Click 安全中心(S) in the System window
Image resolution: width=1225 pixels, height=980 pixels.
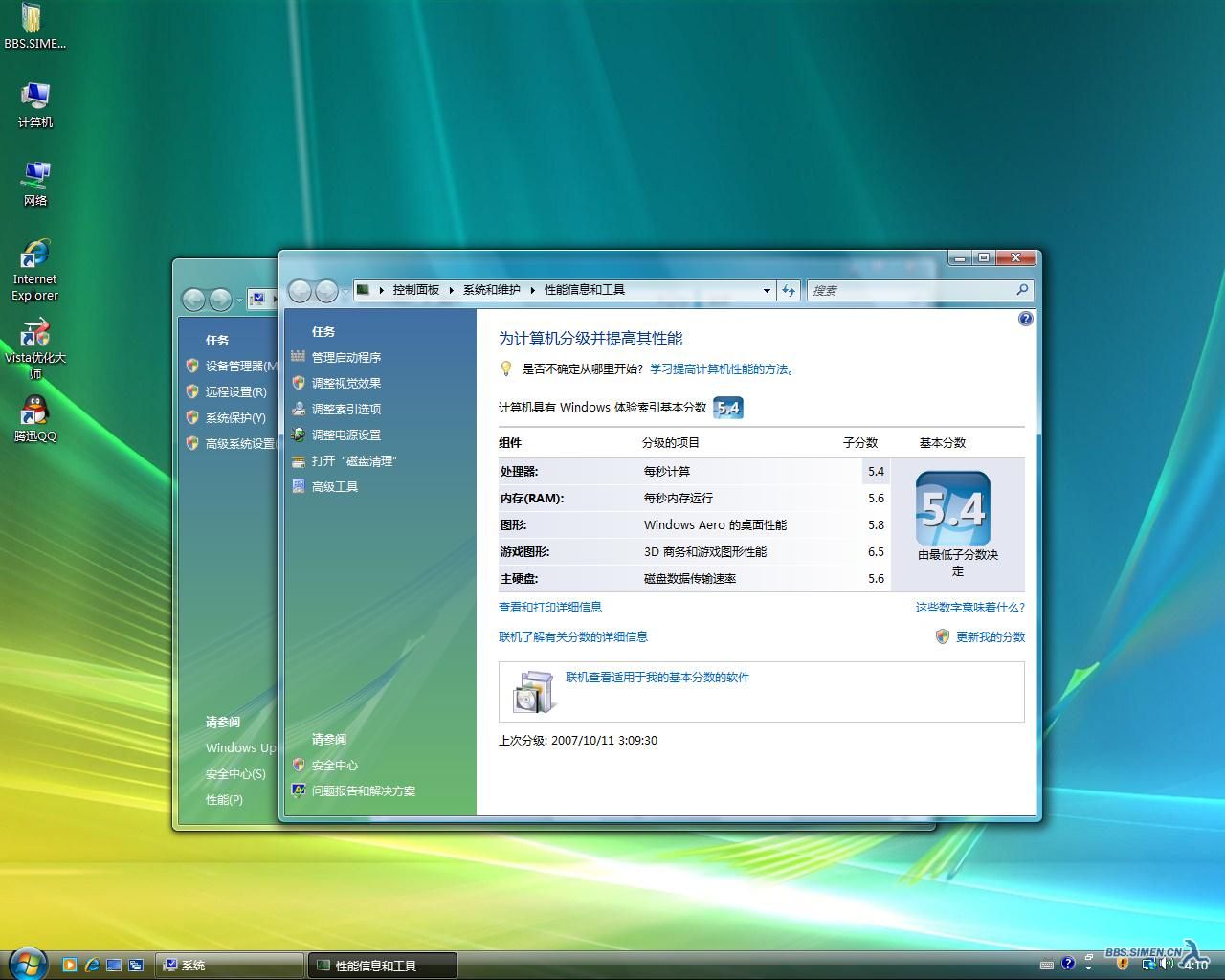(x=235, y=773)
